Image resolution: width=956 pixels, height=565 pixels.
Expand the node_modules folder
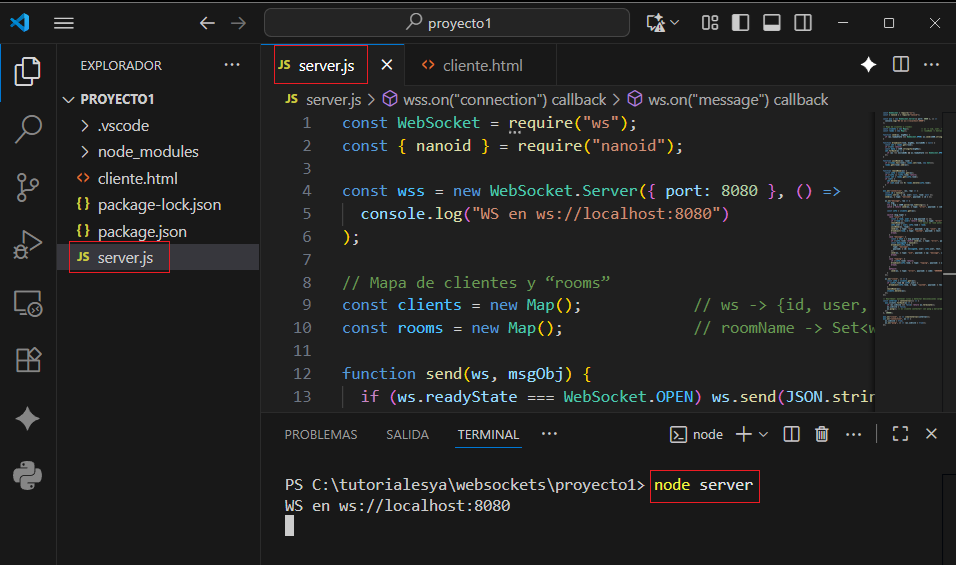coord(147,152)
